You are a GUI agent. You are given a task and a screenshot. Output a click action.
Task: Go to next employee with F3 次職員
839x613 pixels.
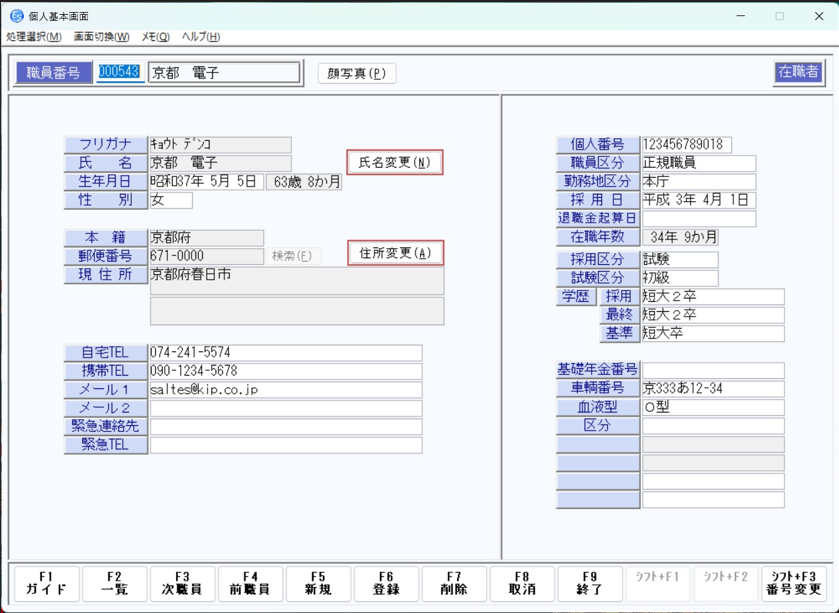tap(182, 584)
